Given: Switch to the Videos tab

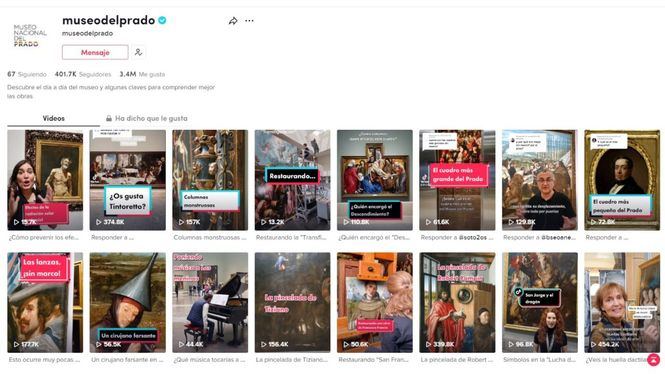Looking at the screenshot, I should pyautogui.click(x=53, y=118).
